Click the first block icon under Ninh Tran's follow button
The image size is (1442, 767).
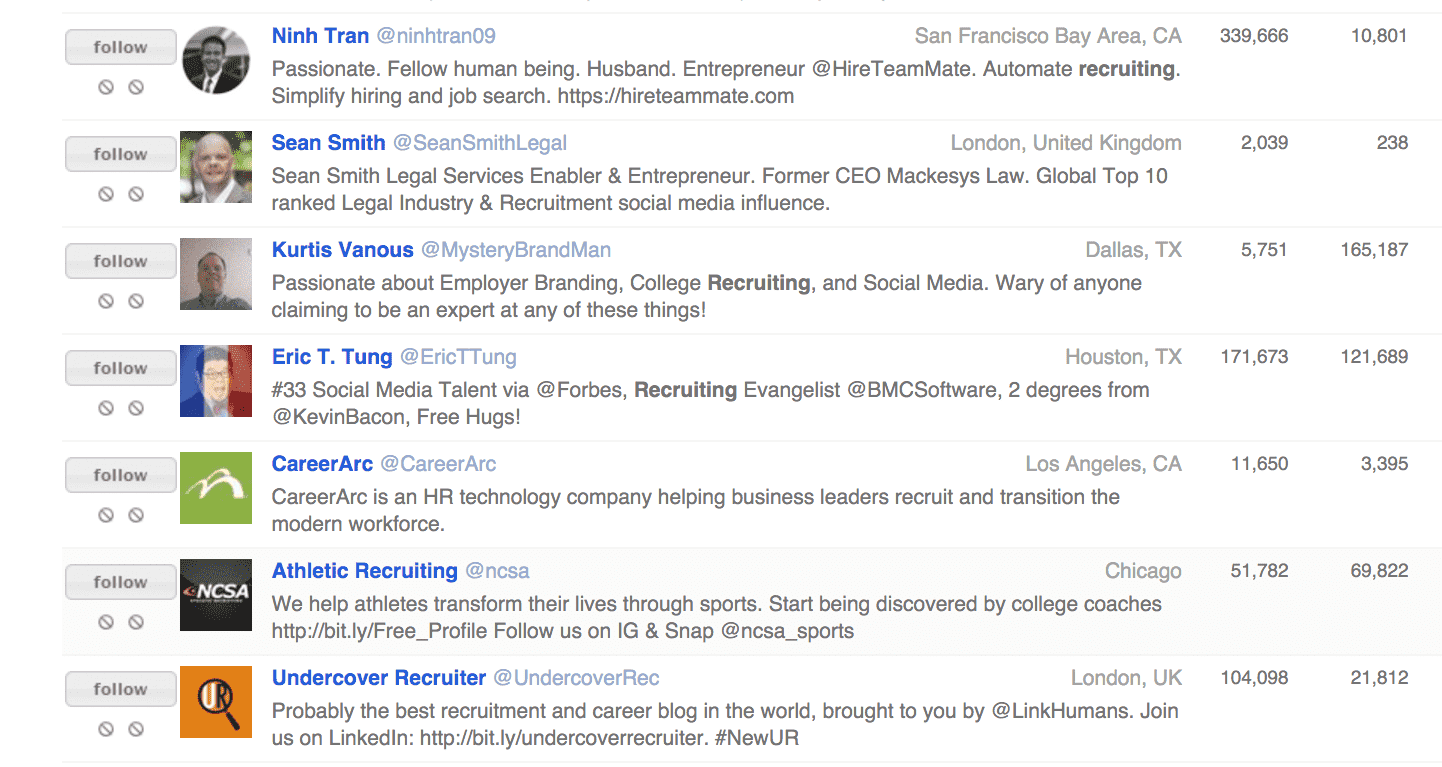[106, 87]
